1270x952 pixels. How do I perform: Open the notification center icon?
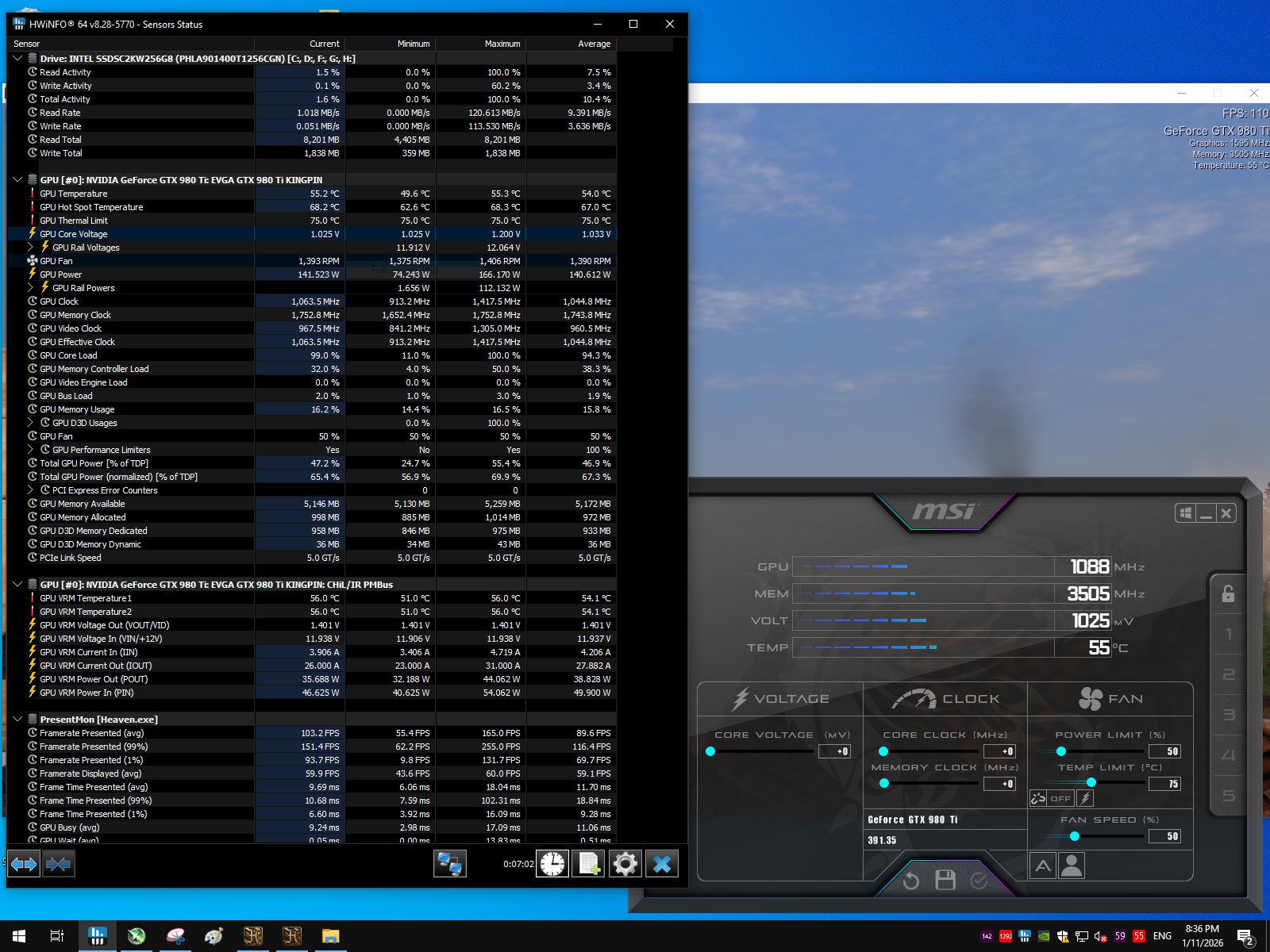pos(1245,937)
